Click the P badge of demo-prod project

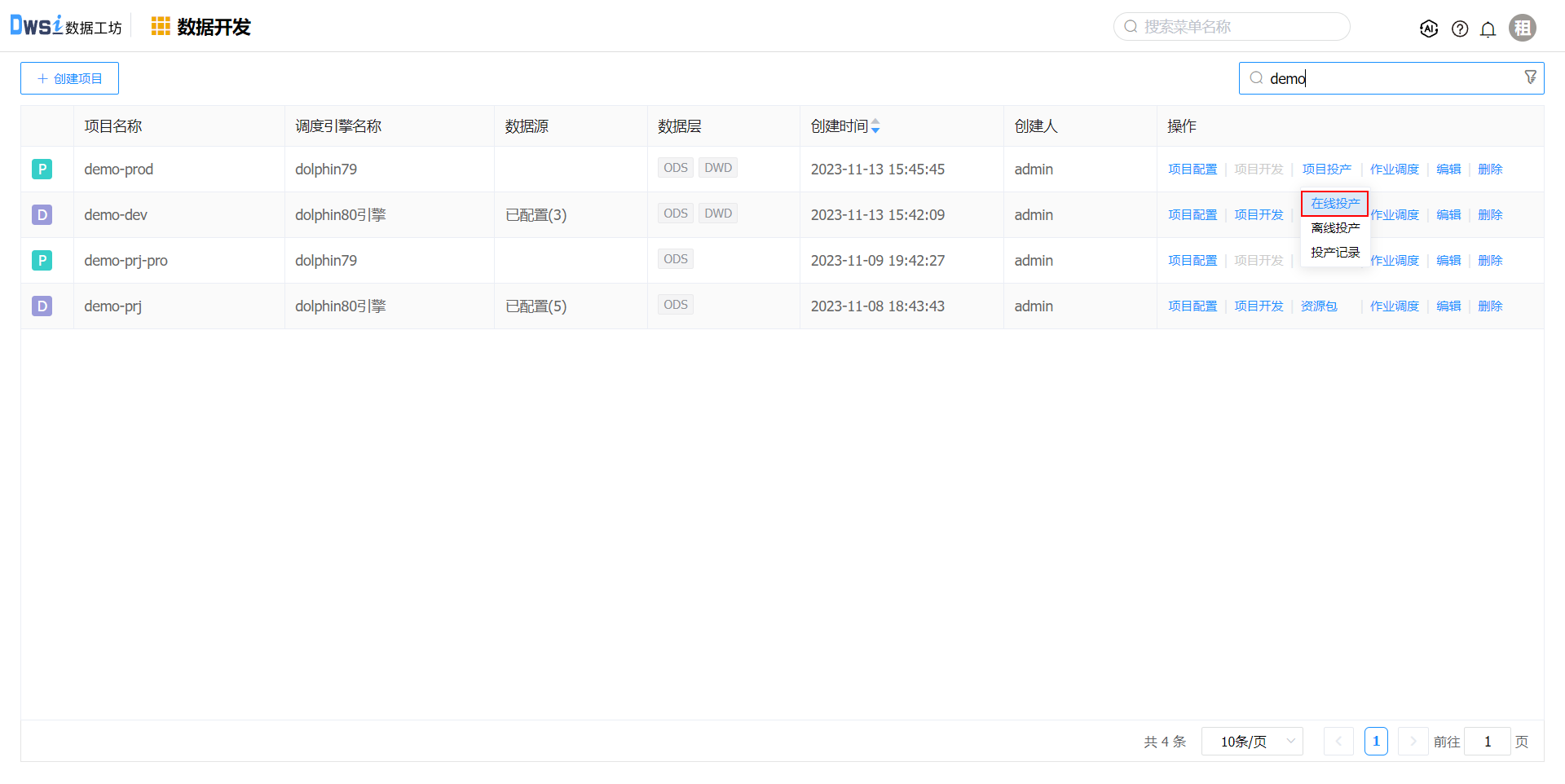(42, 170)
